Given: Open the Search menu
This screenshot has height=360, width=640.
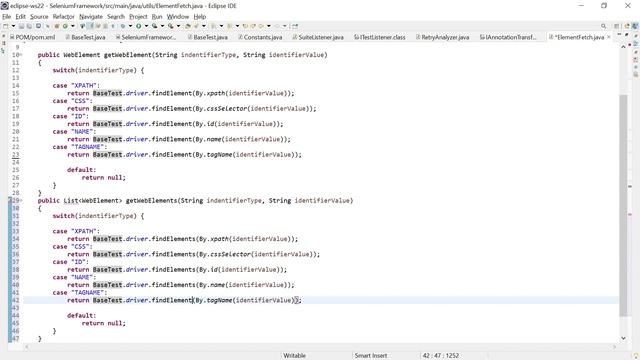Looking at the screenshot, I should [116, 17].
